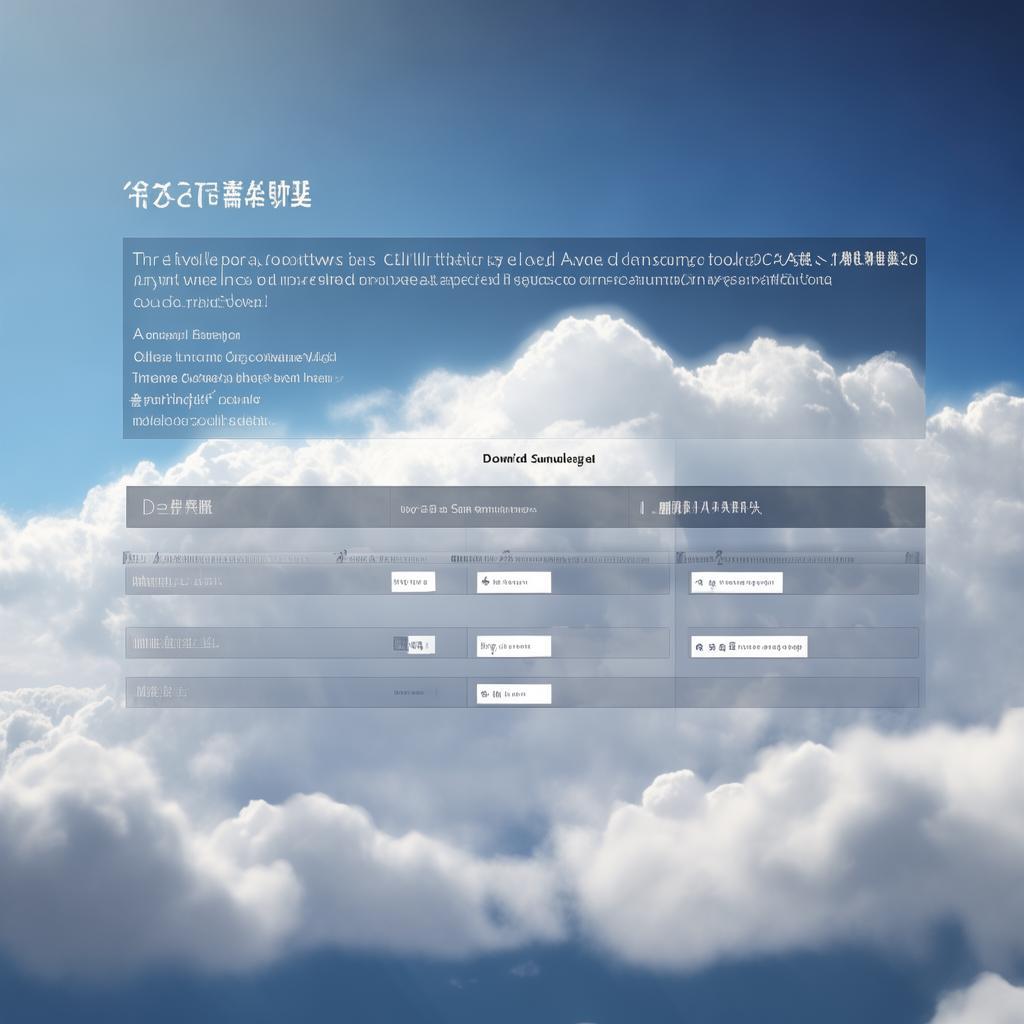Open the first short link line in the info panel
1024x1024 pixels.
tap(187, 335)
